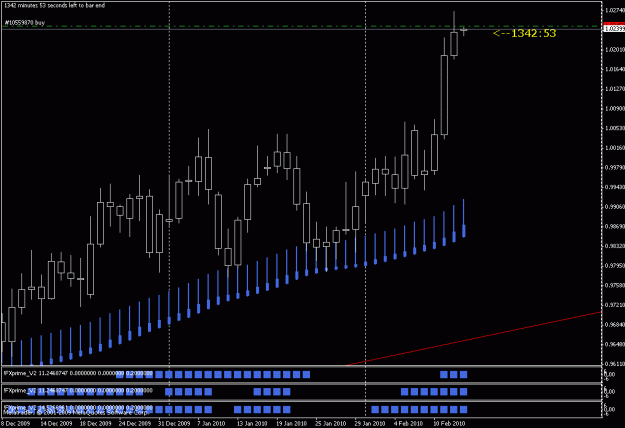Click the '8 Dec 2009' date label
Screen dimensions: 625x428
point(16,423)
